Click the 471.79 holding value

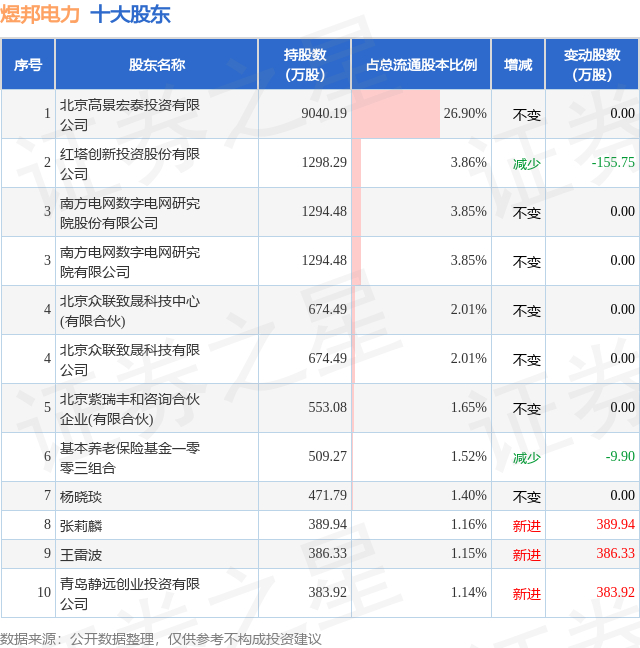[327, 495]
